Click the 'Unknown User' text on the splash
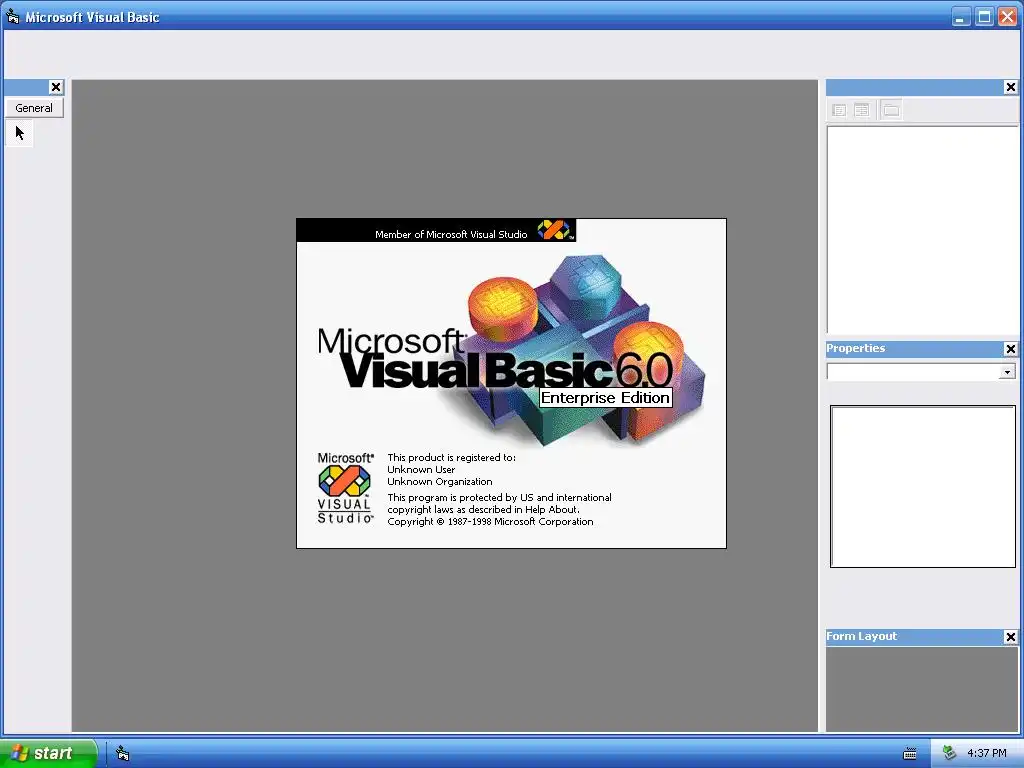 click(421, 470)
